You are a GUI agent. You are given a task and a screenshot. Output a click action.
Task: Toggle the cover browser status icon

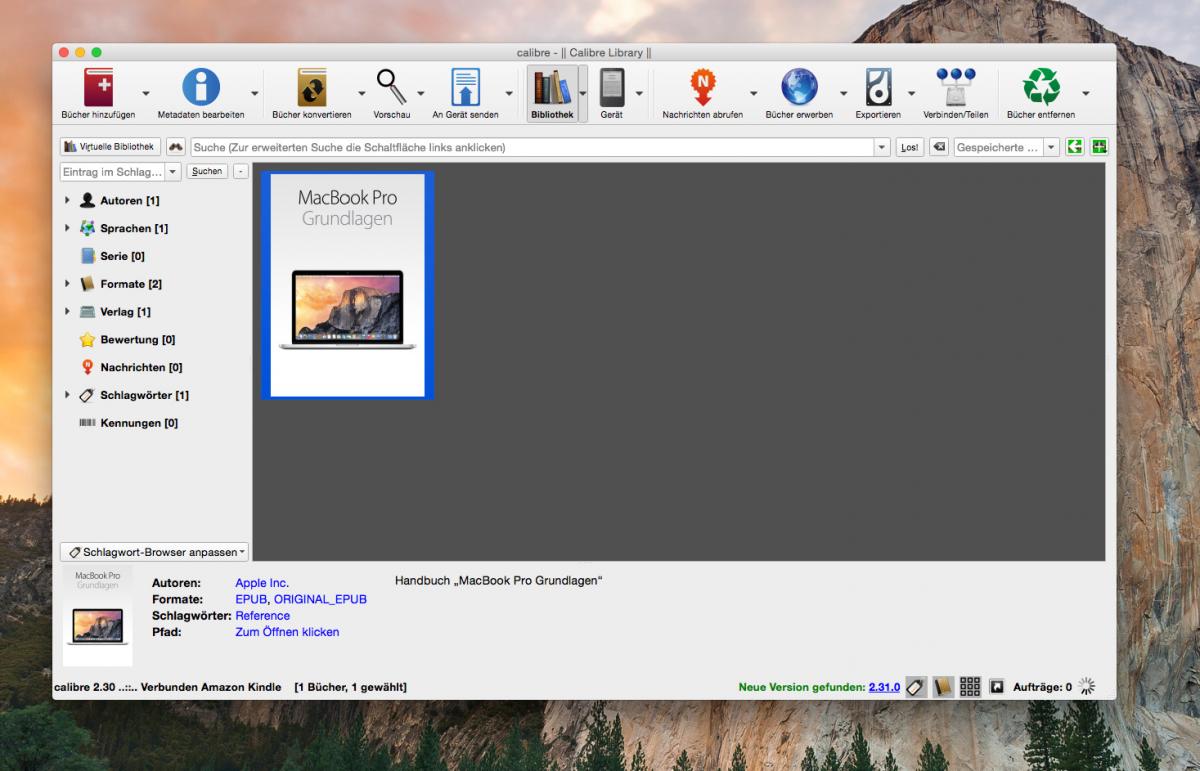click(997, 687)
